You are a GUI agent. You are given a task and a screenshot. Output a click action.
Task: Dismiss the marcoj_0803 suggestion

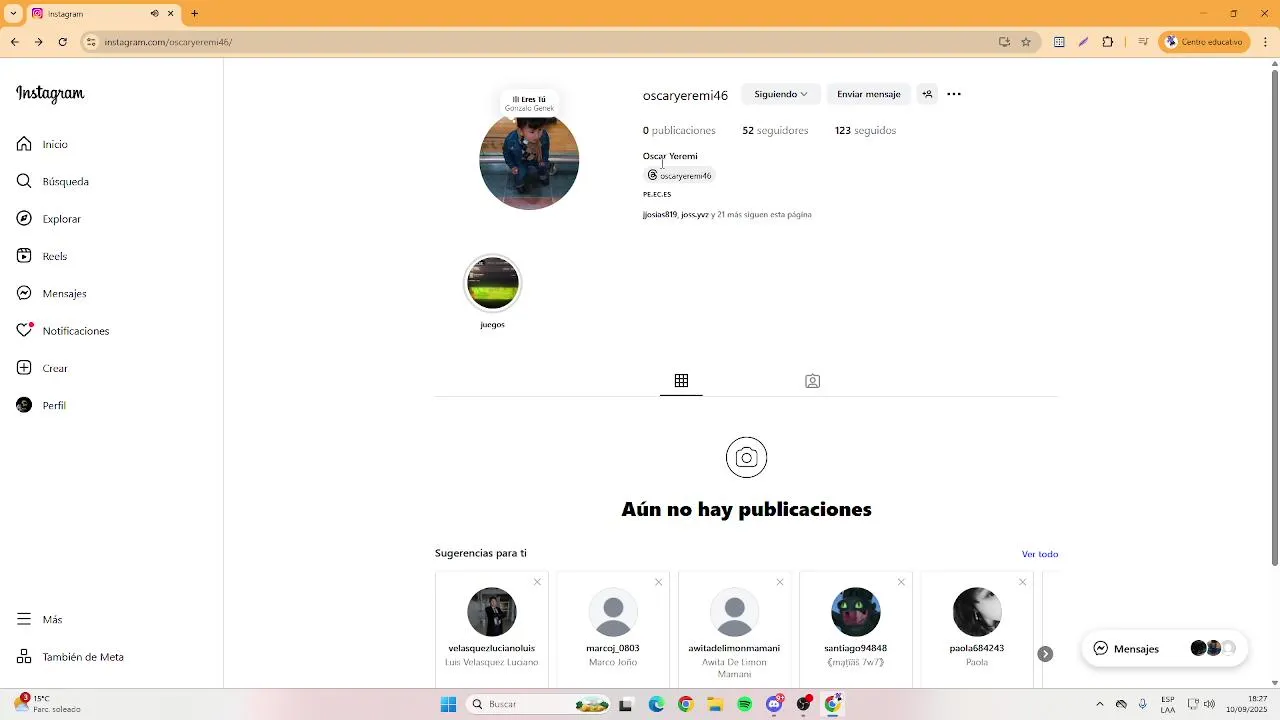tap(658, 582)
